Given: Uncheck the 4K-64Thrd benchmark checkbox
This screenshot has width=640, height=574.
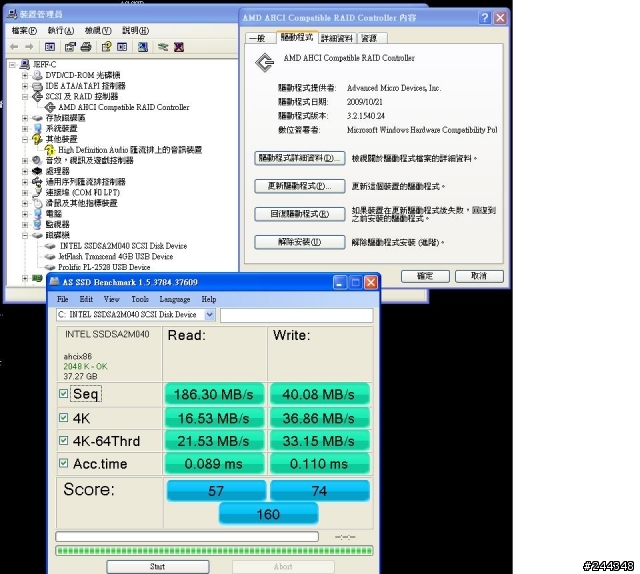Looking at the screenshot, I should tap(63, 441).
